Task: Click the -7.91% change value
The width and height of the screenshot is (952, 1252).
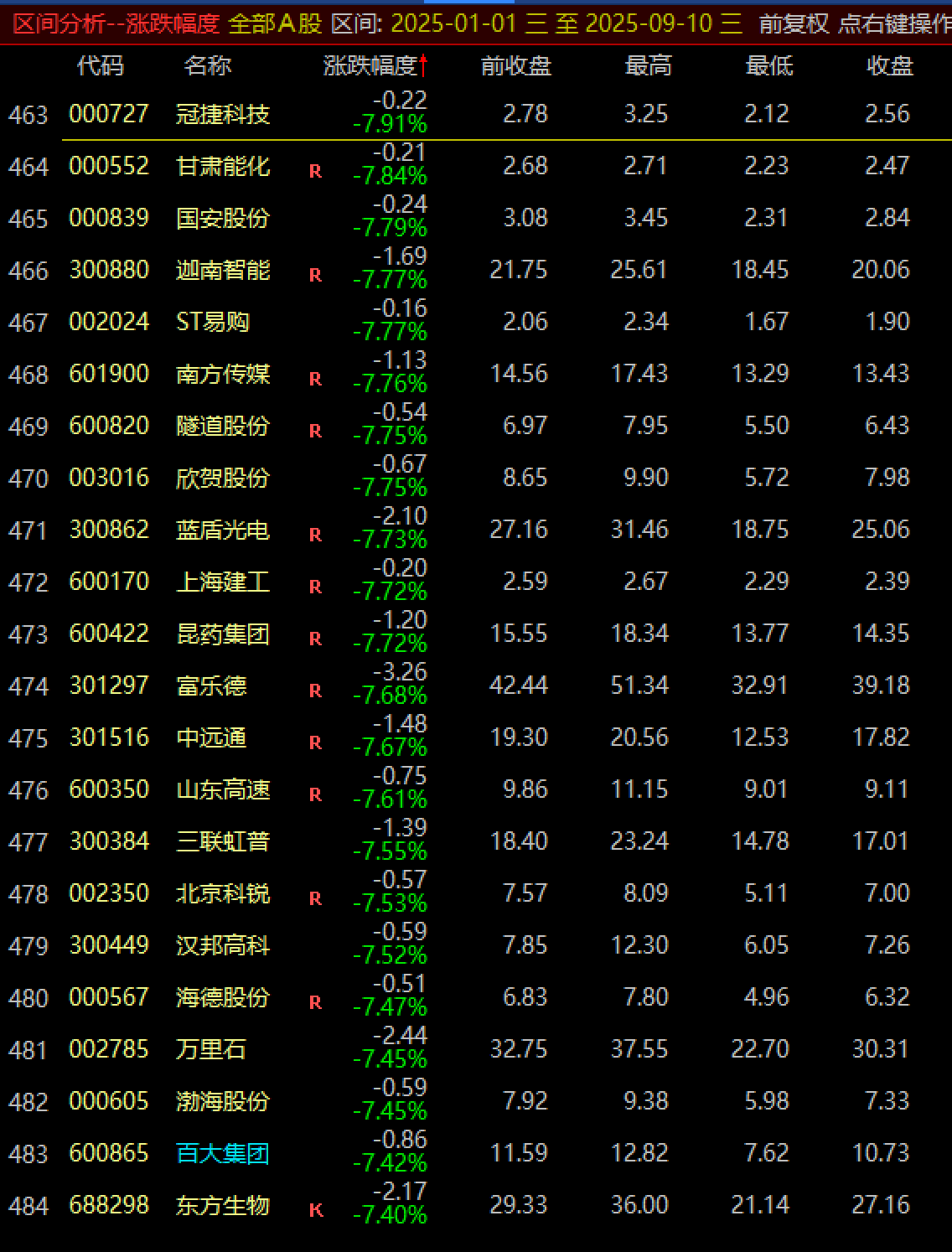Action: point(390,125)
